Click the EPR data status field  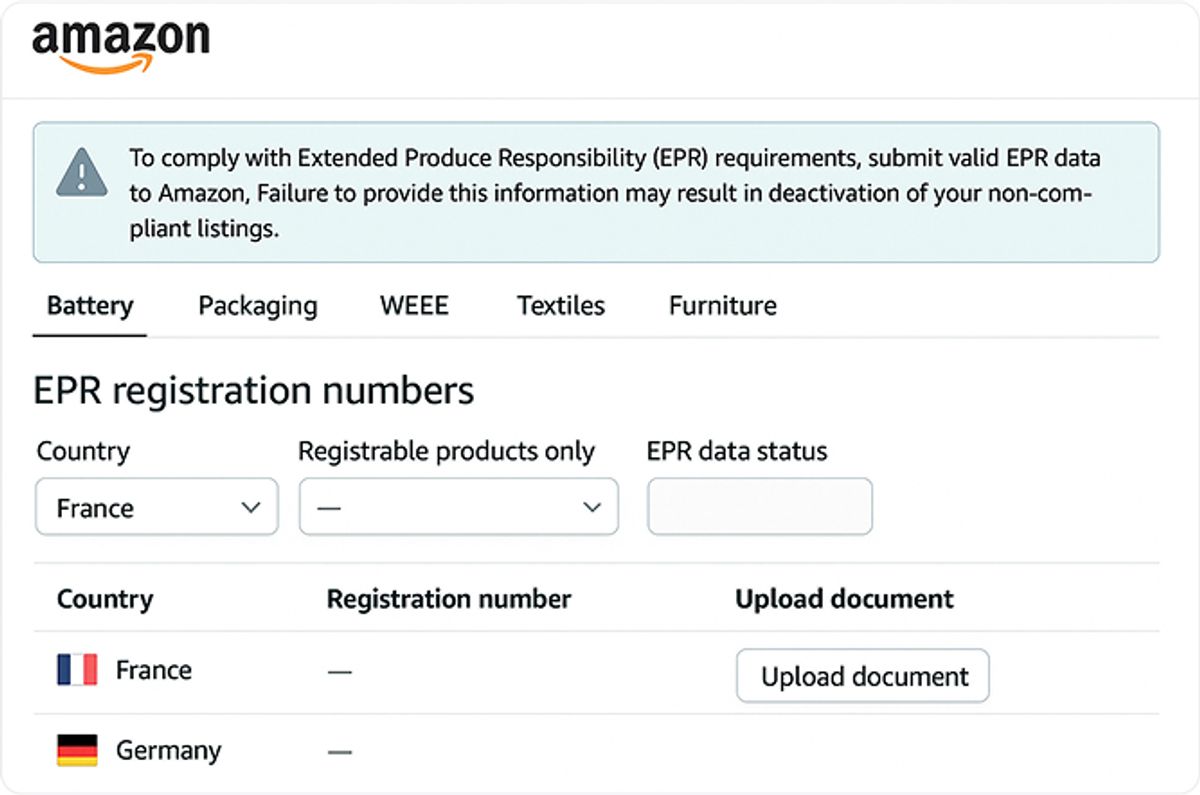click(760, 507)
